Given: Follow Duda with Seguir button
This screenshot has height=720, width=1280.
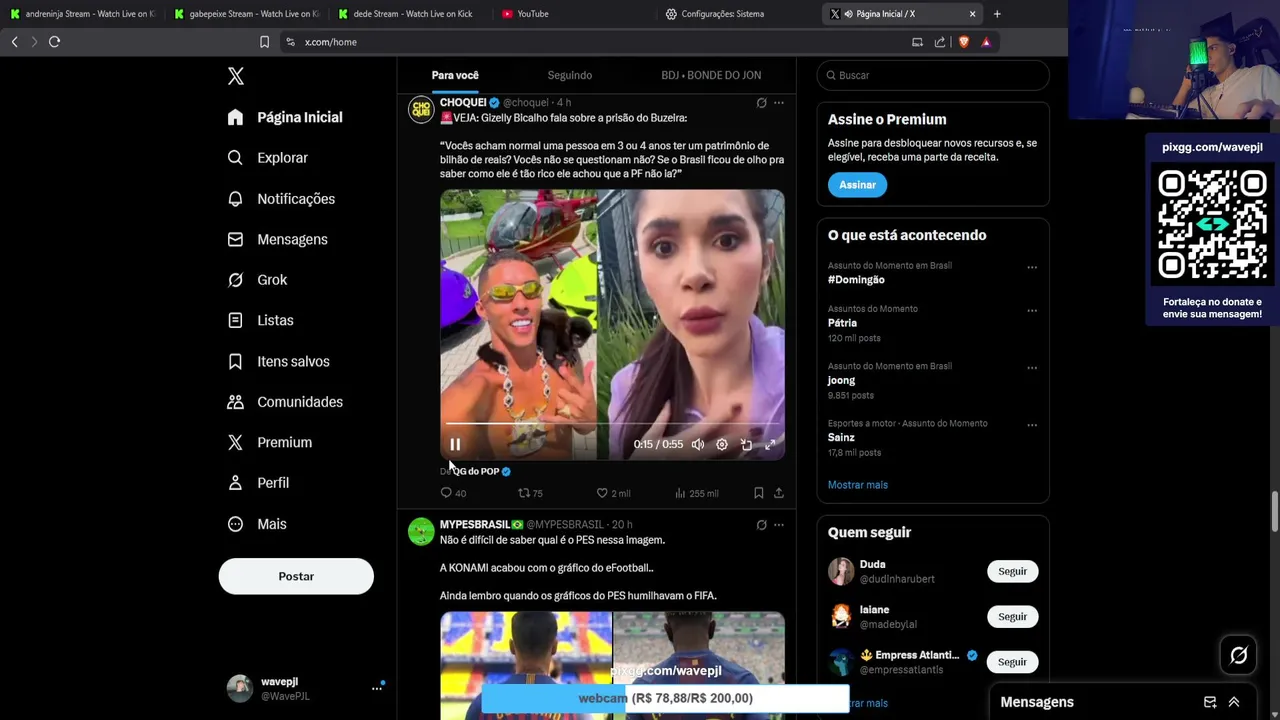Looking at the screenshot, I should [1012, 571].
